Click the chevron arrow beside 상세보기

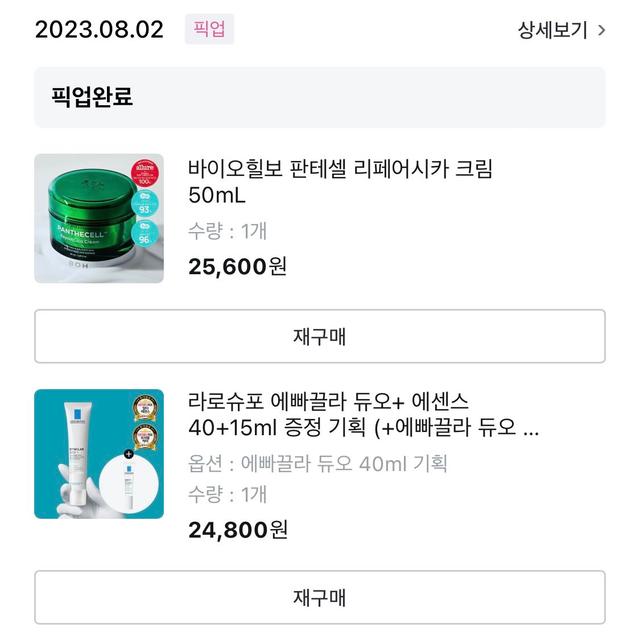click(x=601, y=30)
